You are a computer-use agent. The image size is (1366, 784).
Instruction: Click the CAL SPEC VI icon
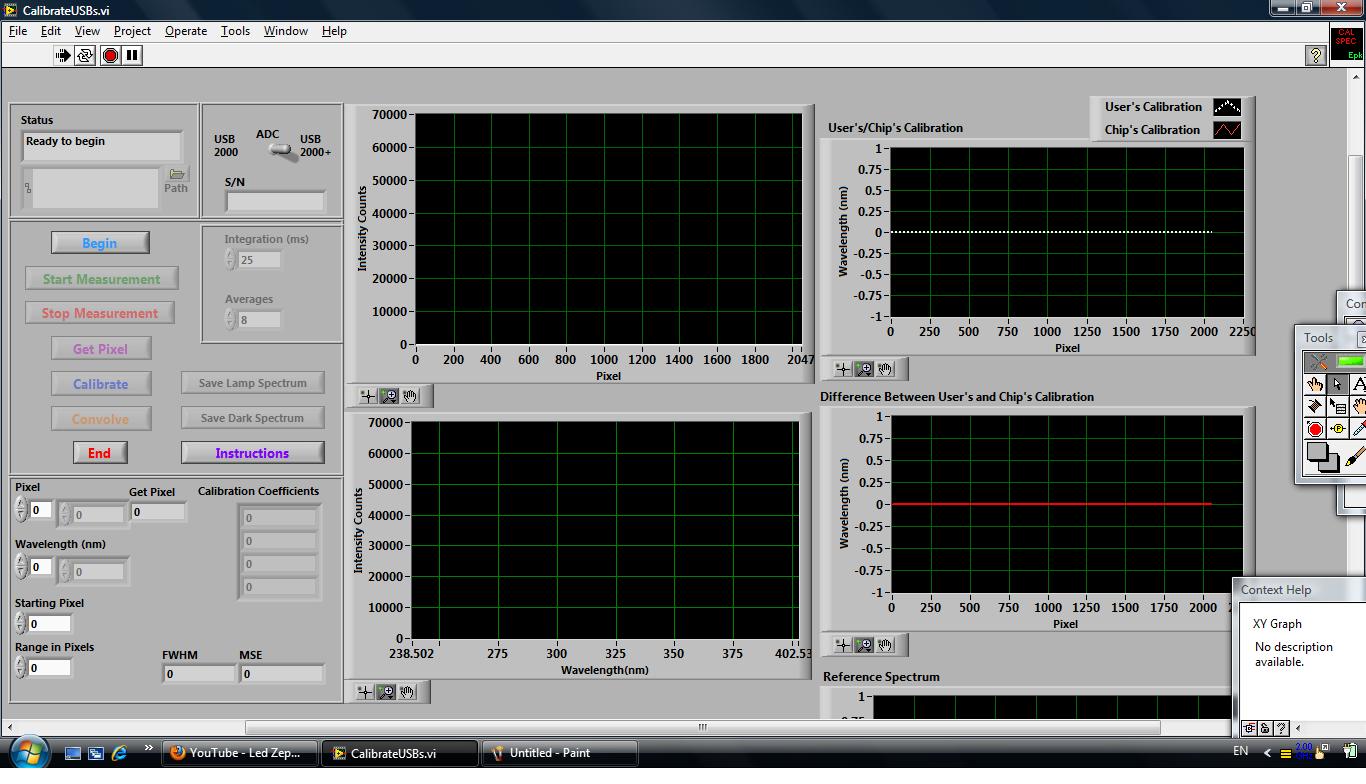[1346, 43]
